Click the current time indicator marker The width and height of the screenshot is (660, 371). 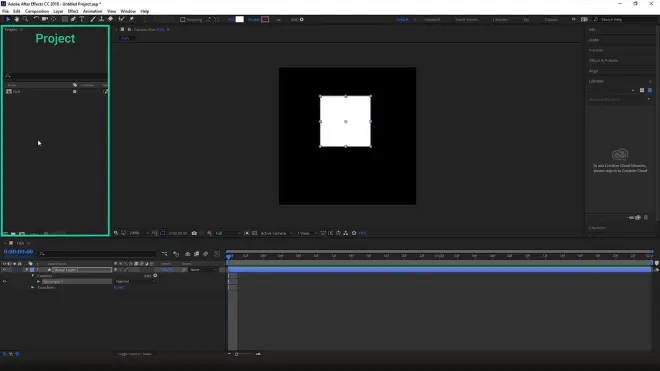(x=229, y=256)
